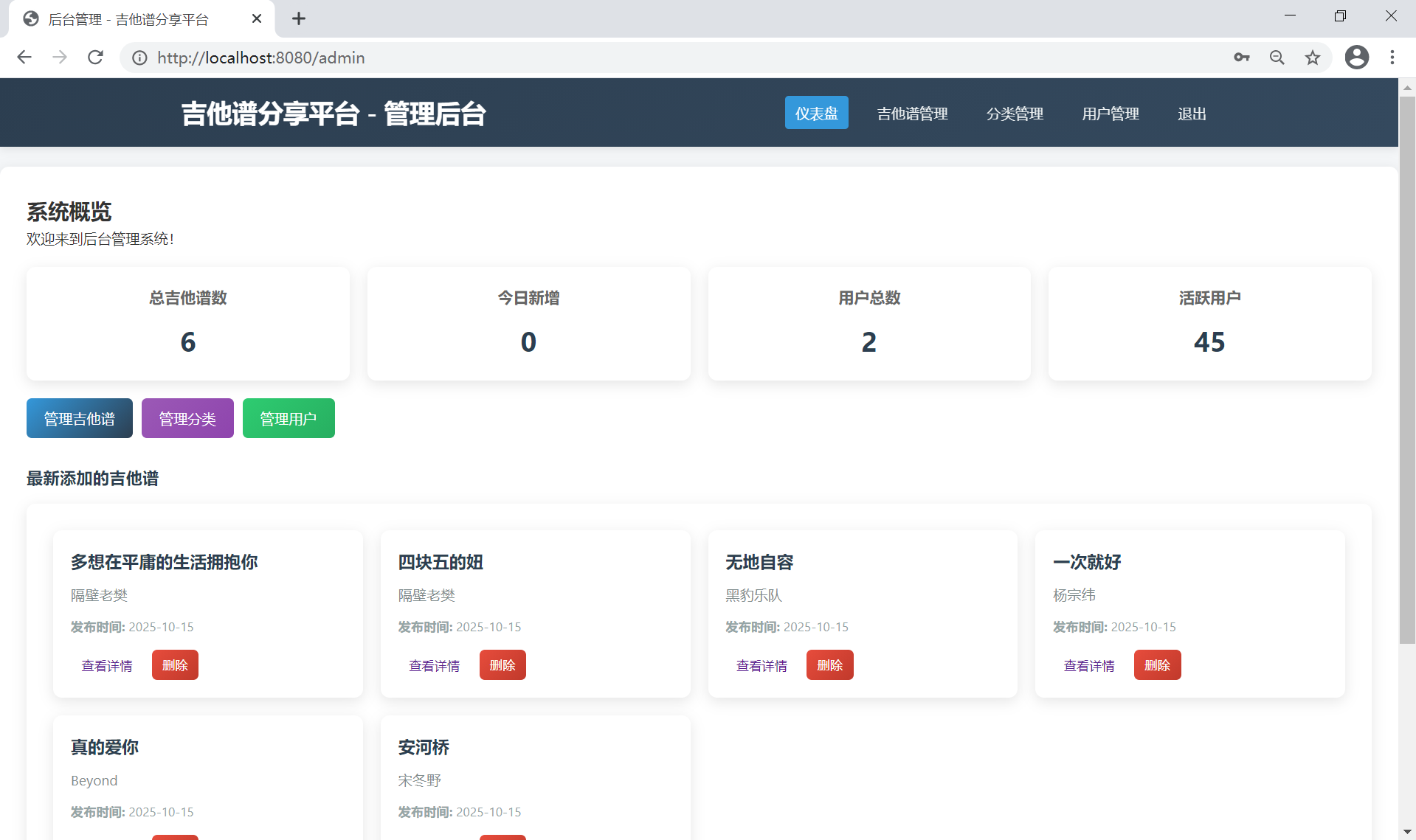This screenshot has height=840, width=1416.
Task: Go to the 用户管理 nav item
Action: tap(1110, 114)
